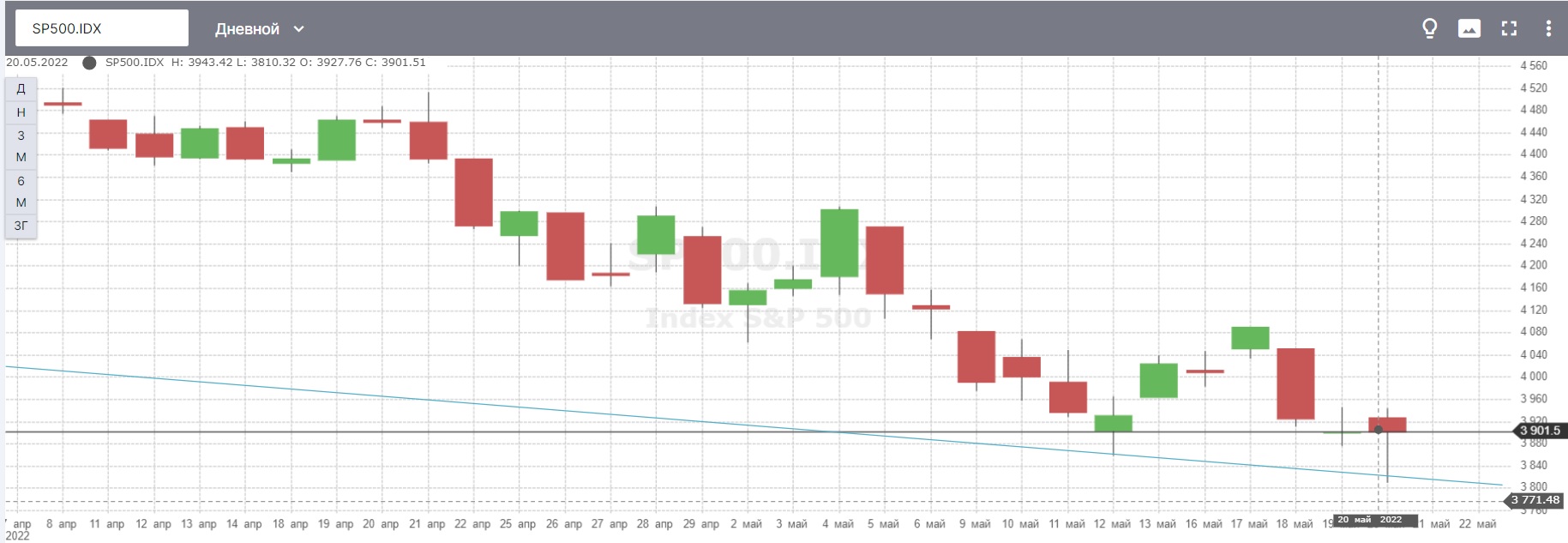Switch chart range to 6М
The image size is (1568, 543).
tap(21, 191)
